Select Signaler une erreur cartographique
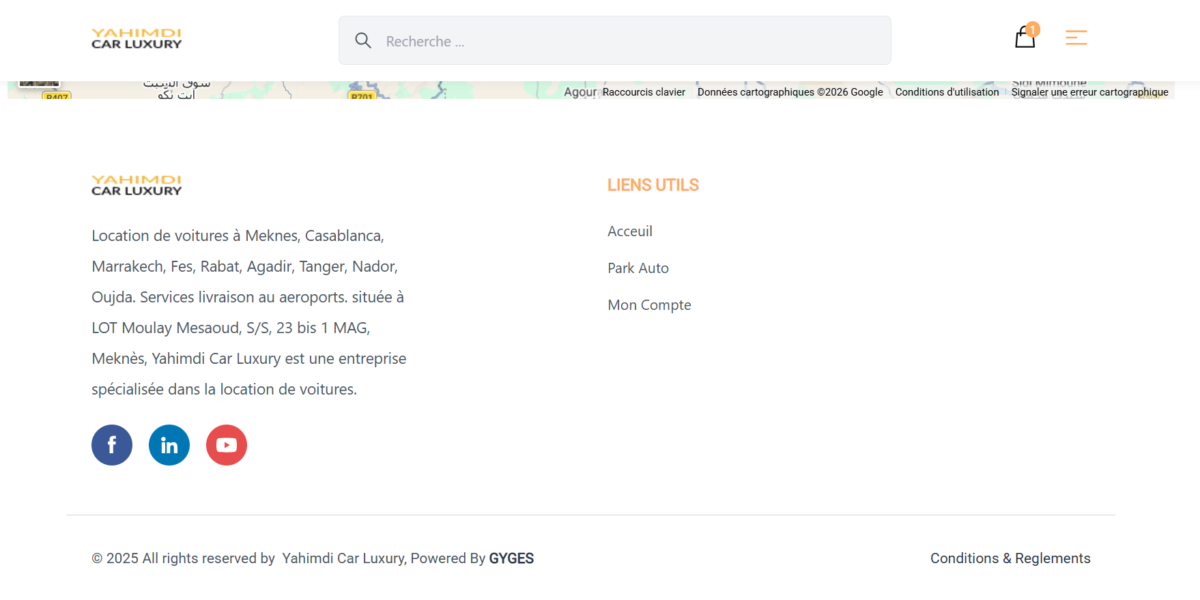This screenshot has width=1200, height=600. [x=1089, y=92]
